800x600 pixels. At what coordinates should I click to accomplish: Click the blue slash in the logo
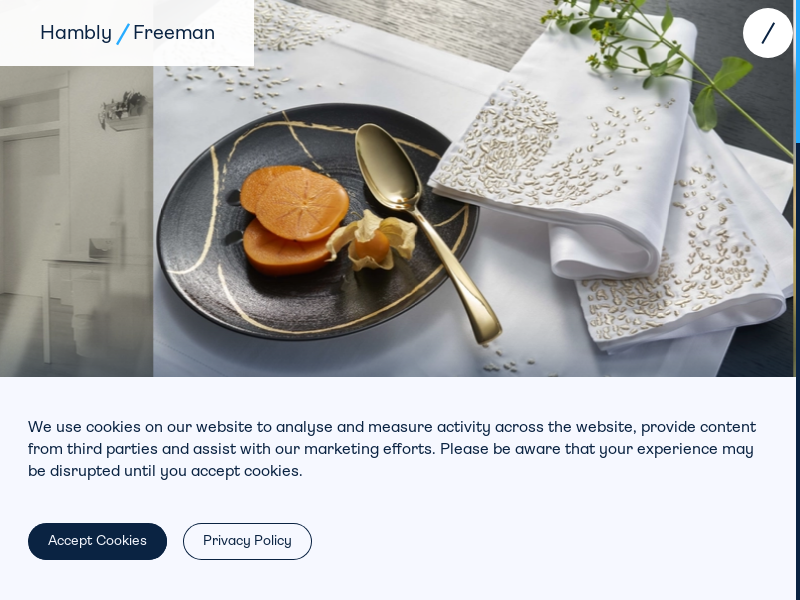click(123, 33)
